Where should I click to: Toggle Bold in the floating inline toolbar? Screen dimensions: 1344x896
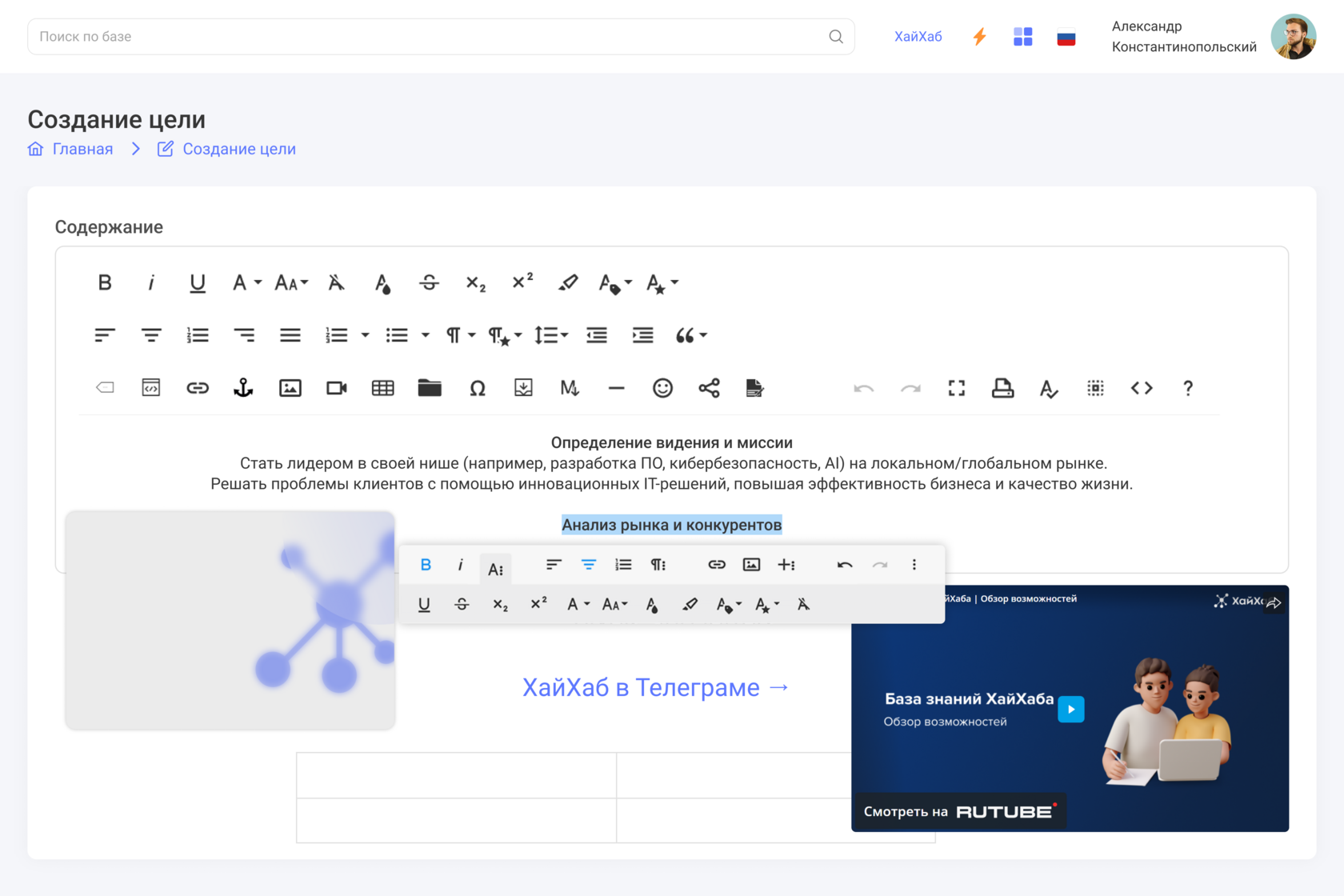click(426, 565)
